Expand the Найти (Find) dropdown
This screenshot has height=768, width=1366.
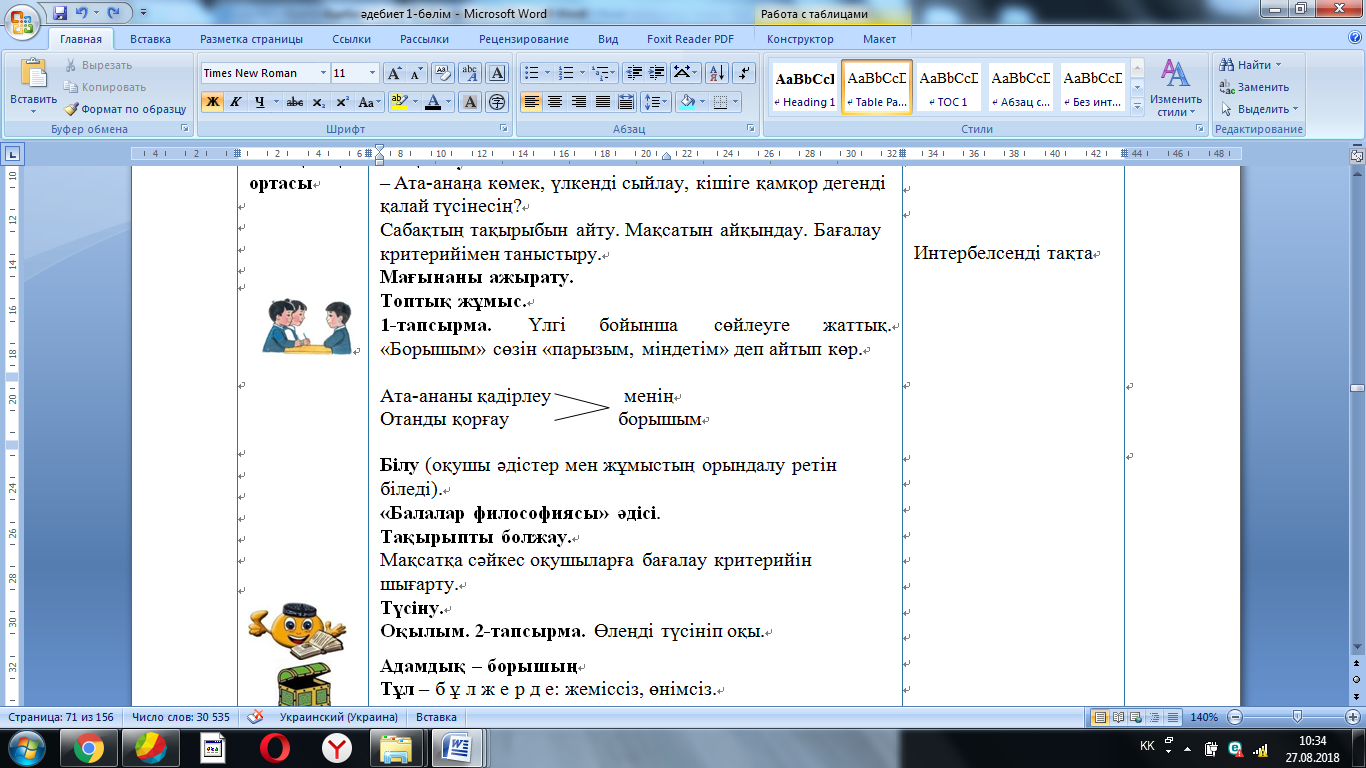(x=1278, y=65)
